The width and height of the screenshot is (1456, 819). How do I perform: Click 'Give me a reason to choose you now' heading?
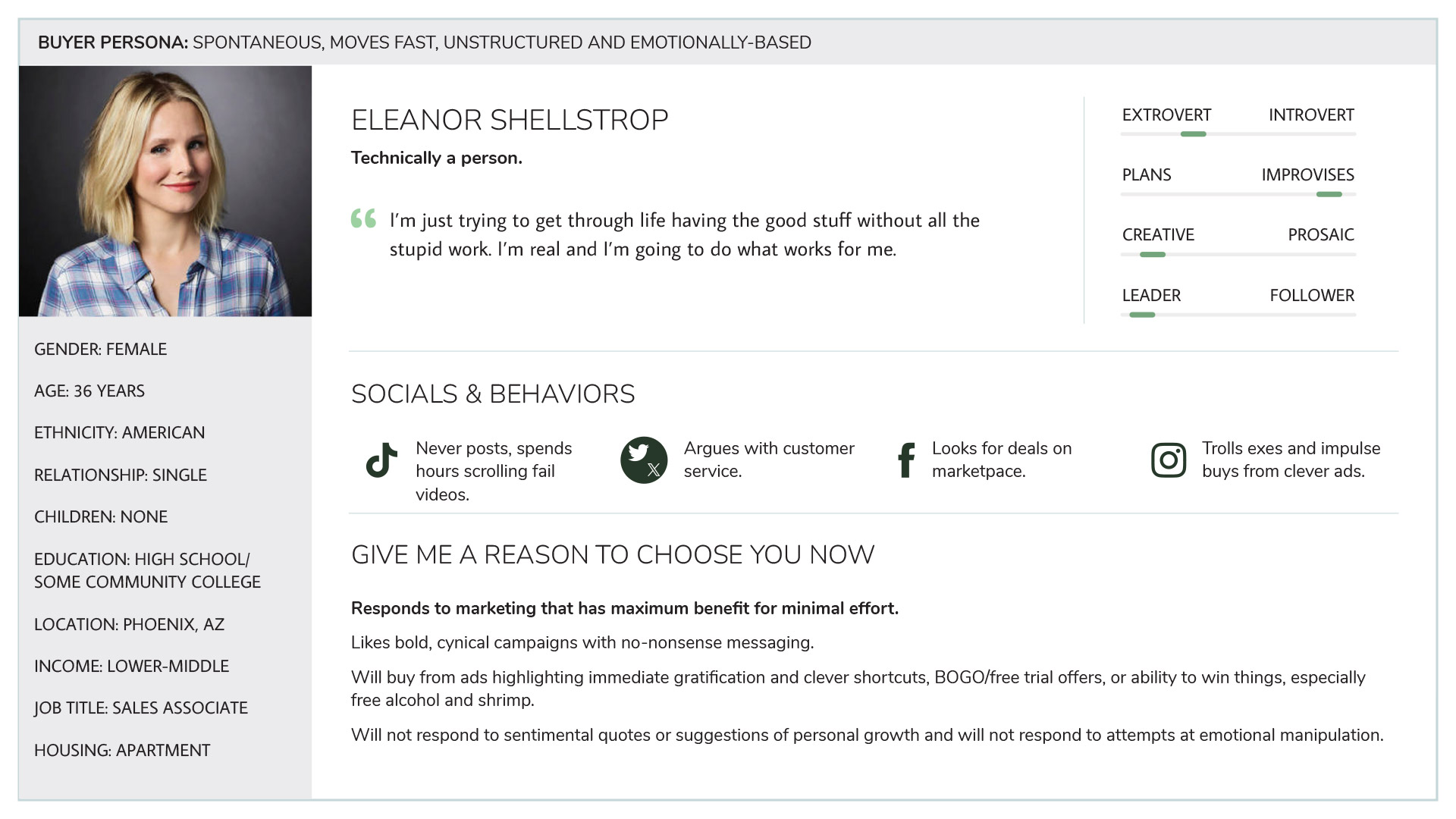coord(613,555)
